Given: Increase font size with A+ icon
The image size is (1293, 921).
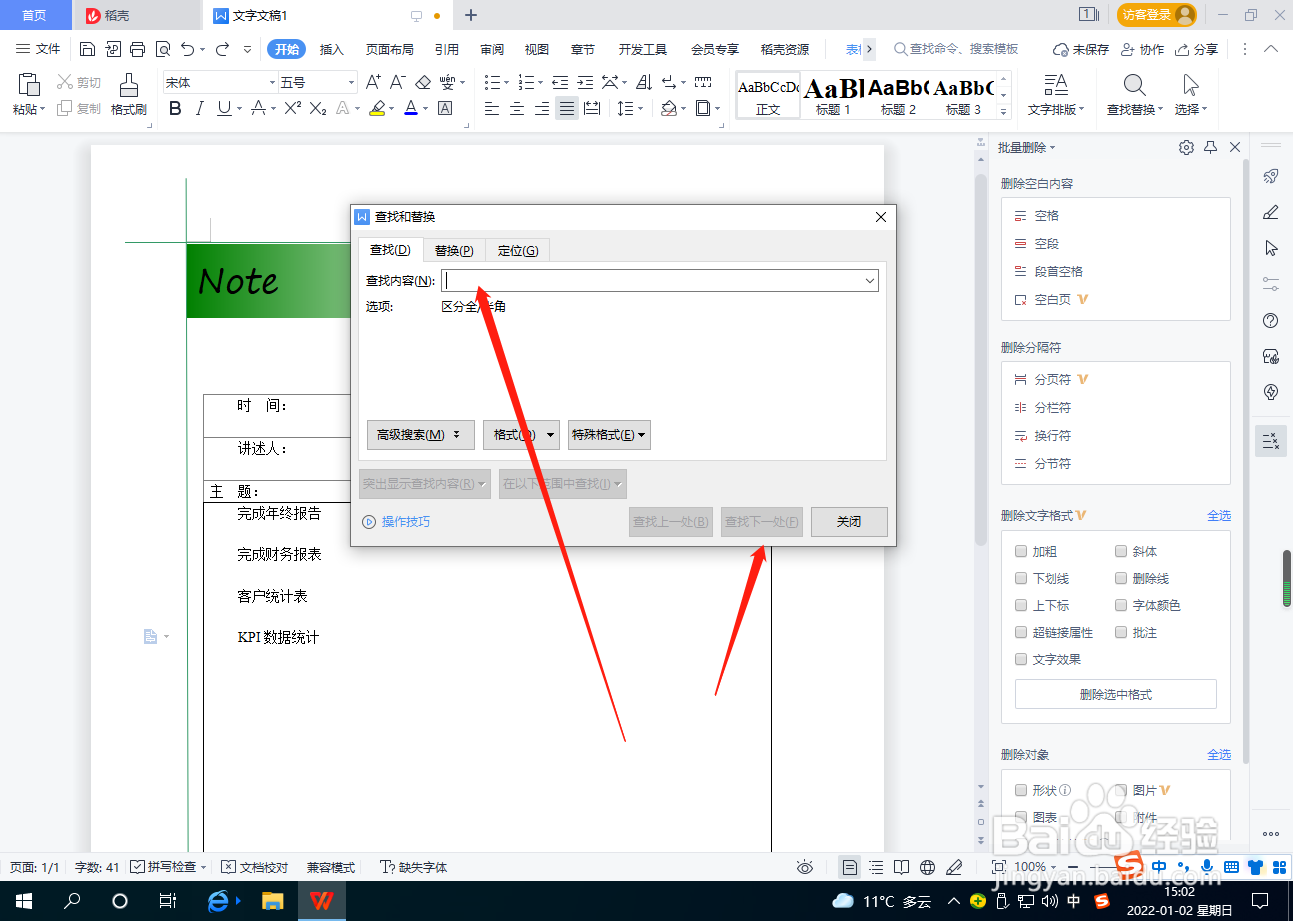Looking at the screenshot, I should tap(373, 82).
